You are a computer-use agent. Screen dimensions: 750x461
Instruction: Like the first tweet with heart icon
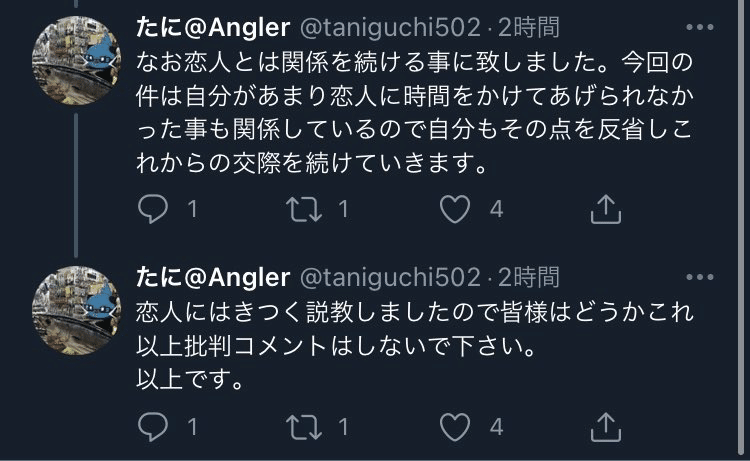click(455, 209)
